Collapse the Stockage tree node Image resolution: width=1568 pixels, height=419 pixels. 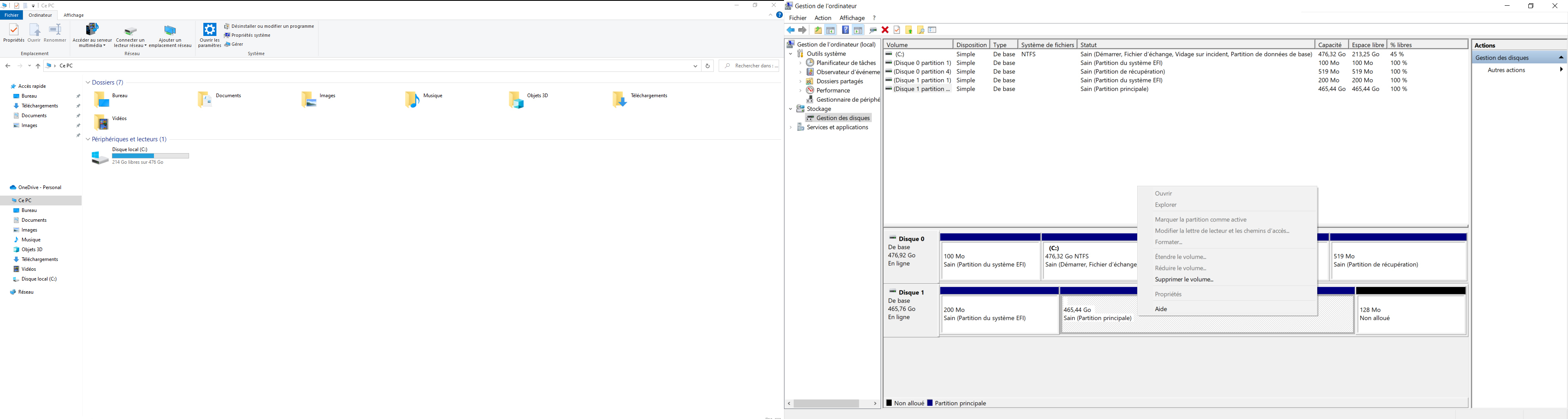click(791, 109)
